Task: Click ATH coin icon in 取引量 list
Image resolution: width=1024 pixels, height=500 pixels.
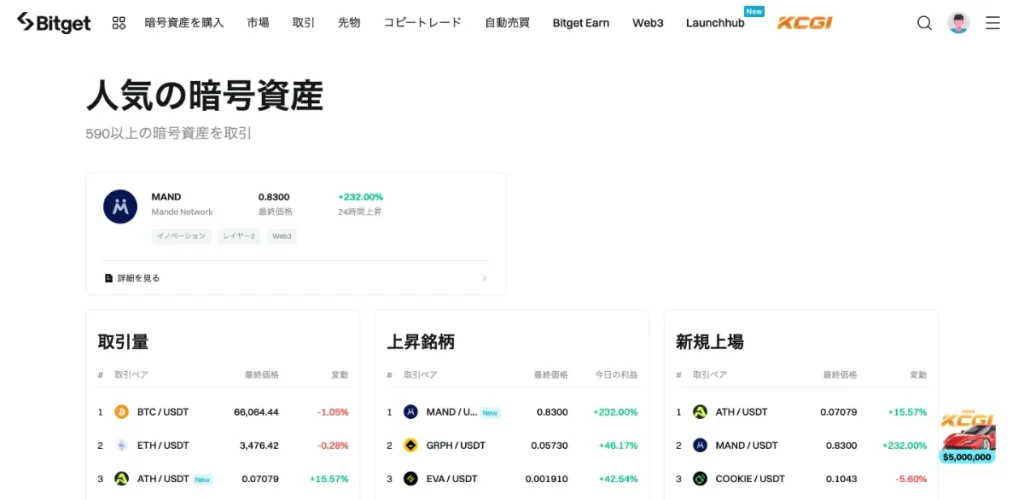Action: click(121, 478)
